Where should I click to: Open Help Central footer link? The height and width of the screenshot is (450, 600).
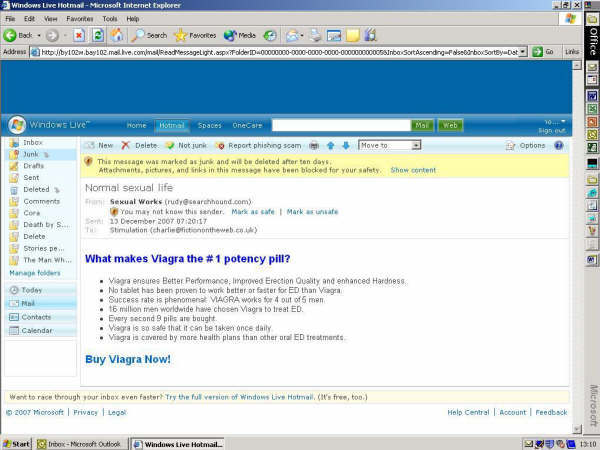click(468, 412)
